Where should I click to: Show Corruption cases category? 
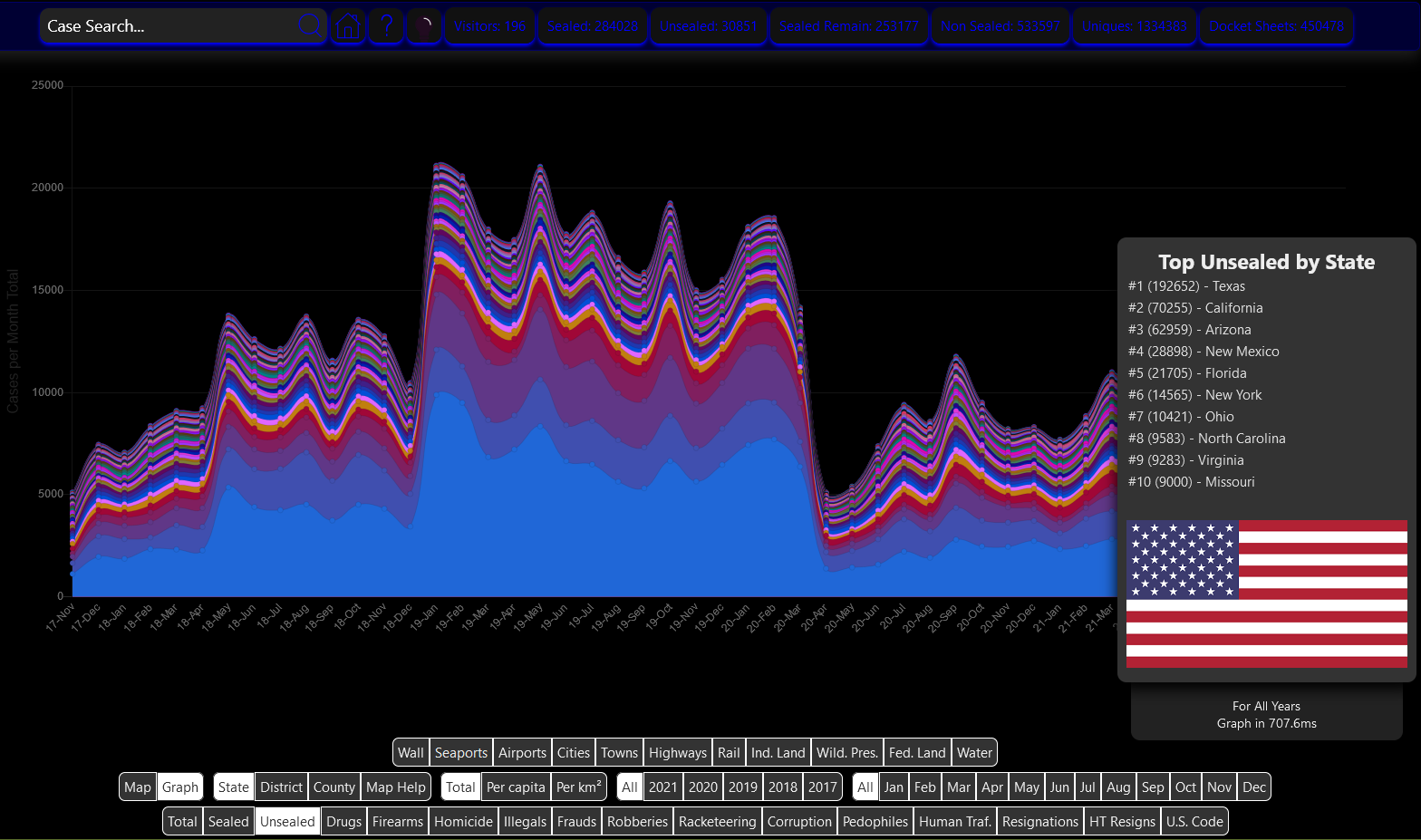point(799,821)
